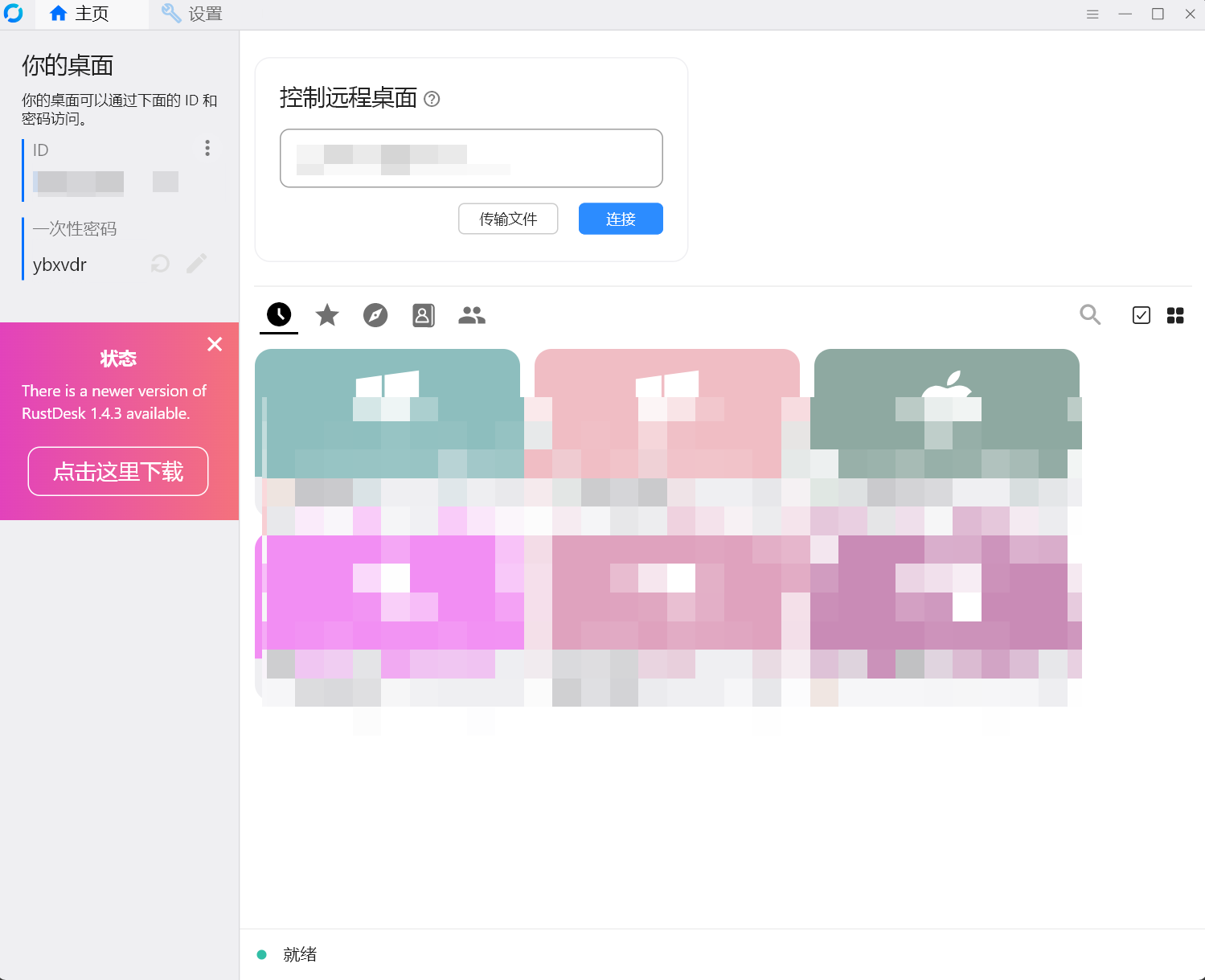Toggle multi-select checkbox for peers
This screenshot has width=1205, height=980.
(1141, 315)
